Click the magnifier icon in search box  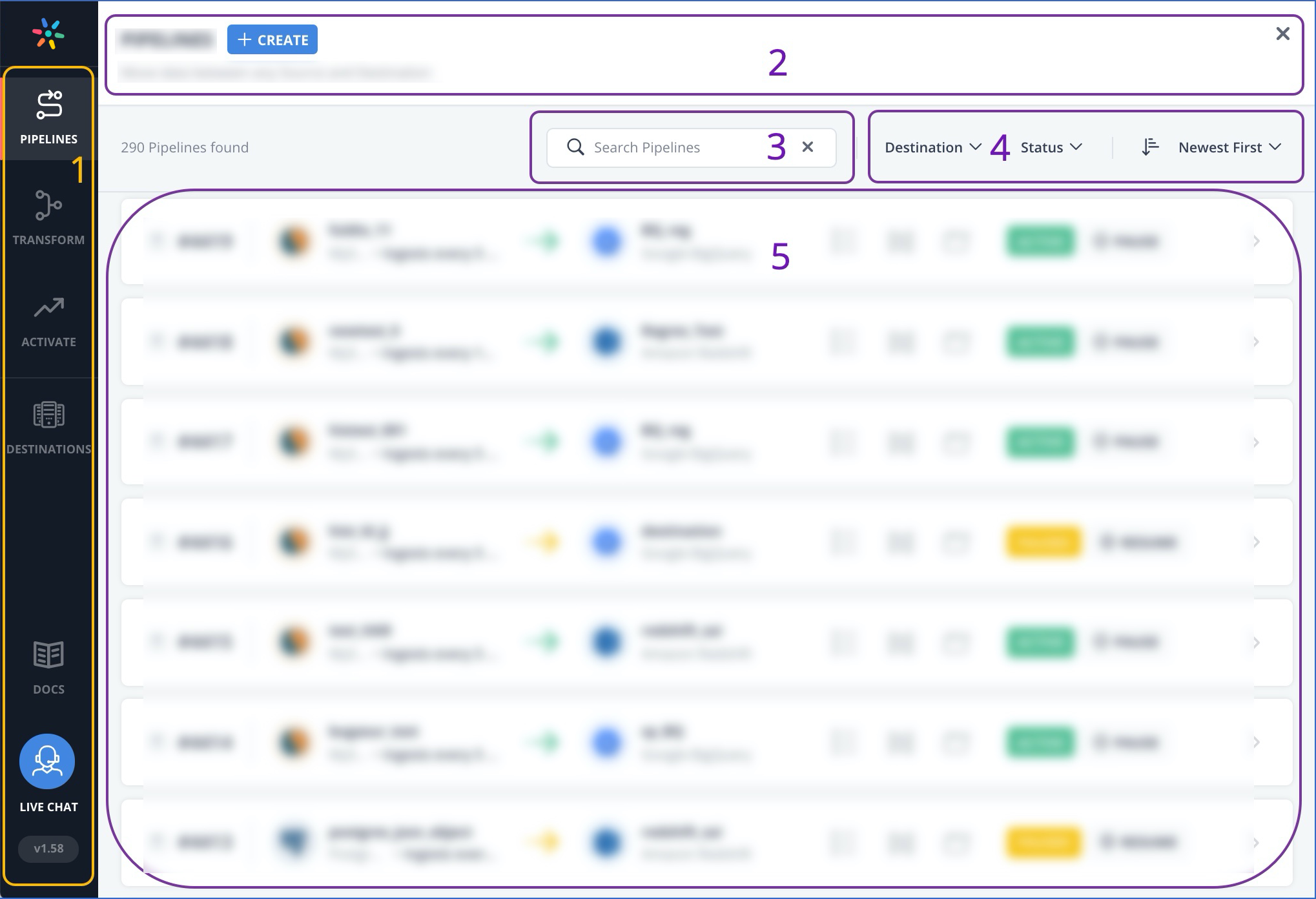[x=575, y=147]
